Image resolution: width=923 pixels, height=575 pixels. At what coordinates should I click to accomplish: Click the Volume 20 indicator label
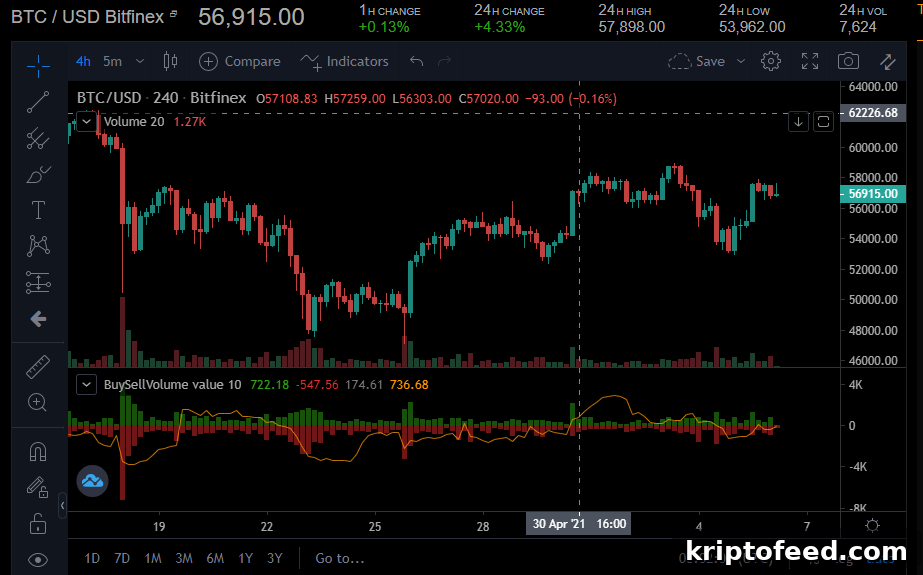[x=134, y=122]
